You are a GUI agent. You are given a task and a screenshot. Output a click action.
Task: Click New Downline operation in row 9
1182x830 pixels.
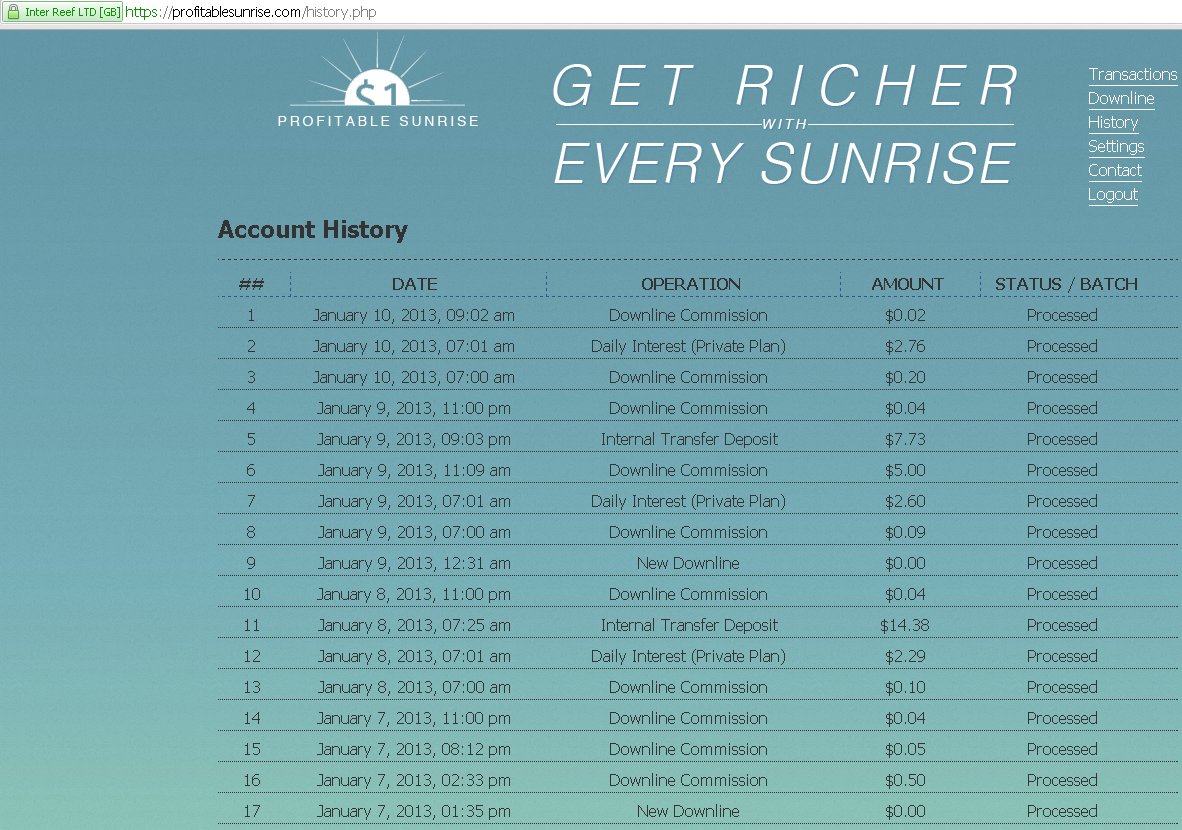coord(687,563)
